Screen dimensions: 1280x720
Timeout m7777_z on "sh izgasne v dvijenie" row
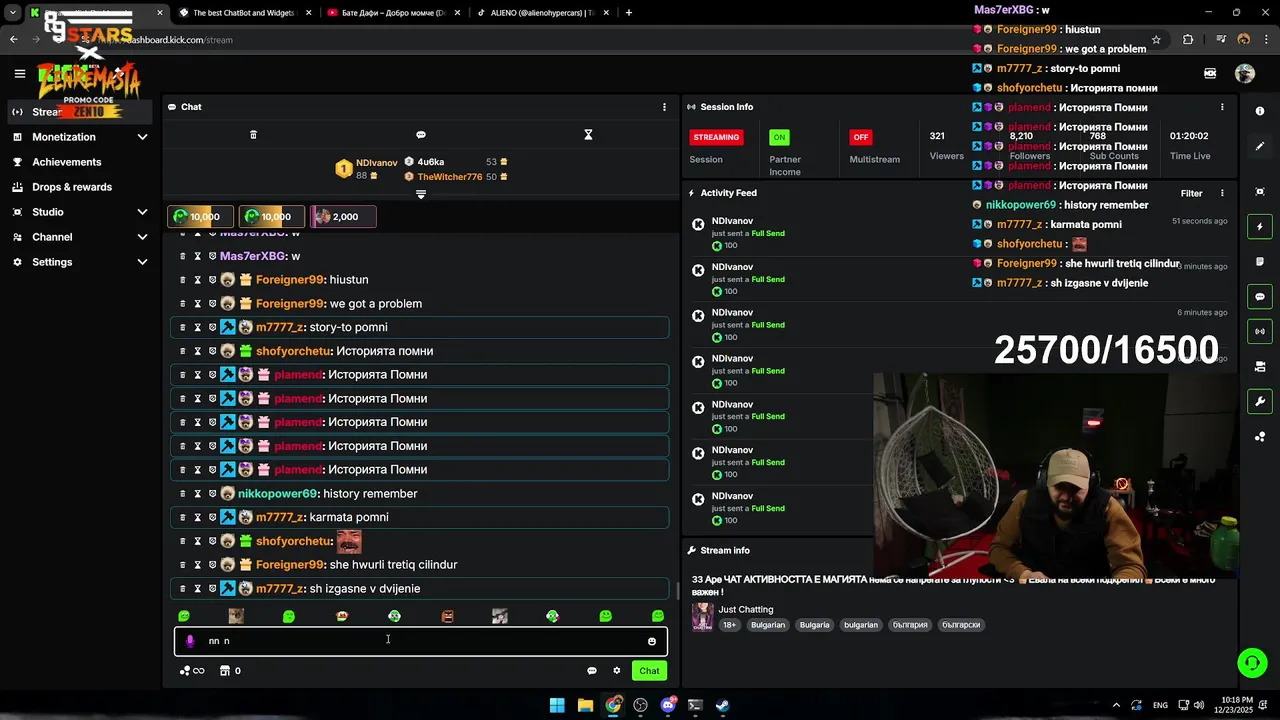tap(197, 589)
